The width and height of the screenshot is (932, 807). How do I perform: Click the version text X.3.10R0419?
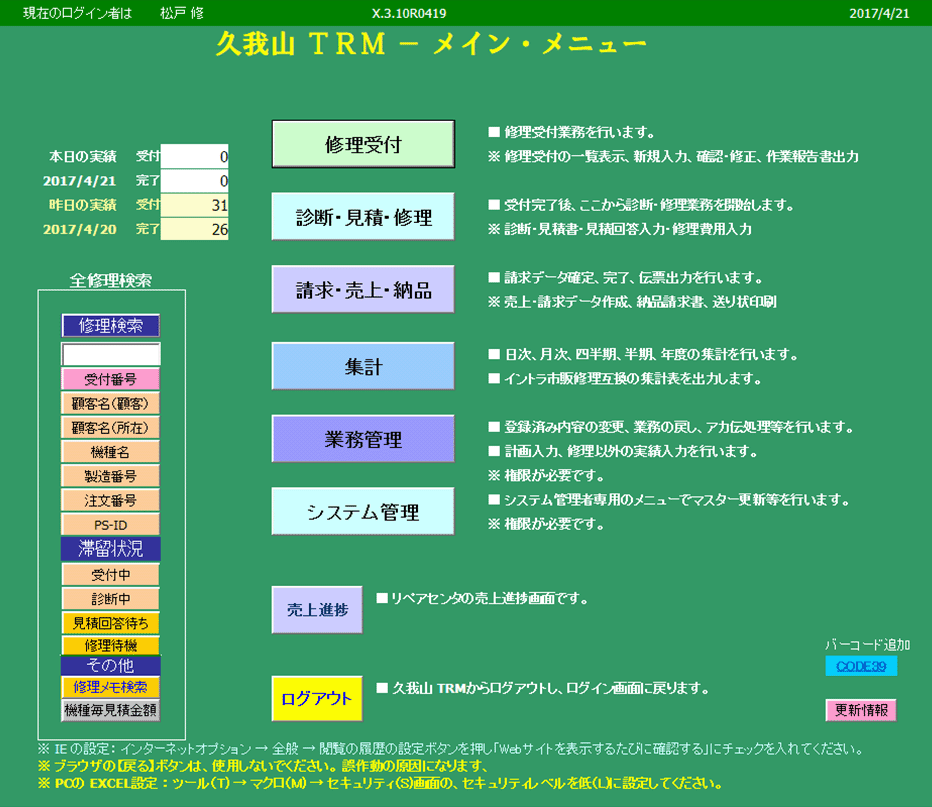409,14
